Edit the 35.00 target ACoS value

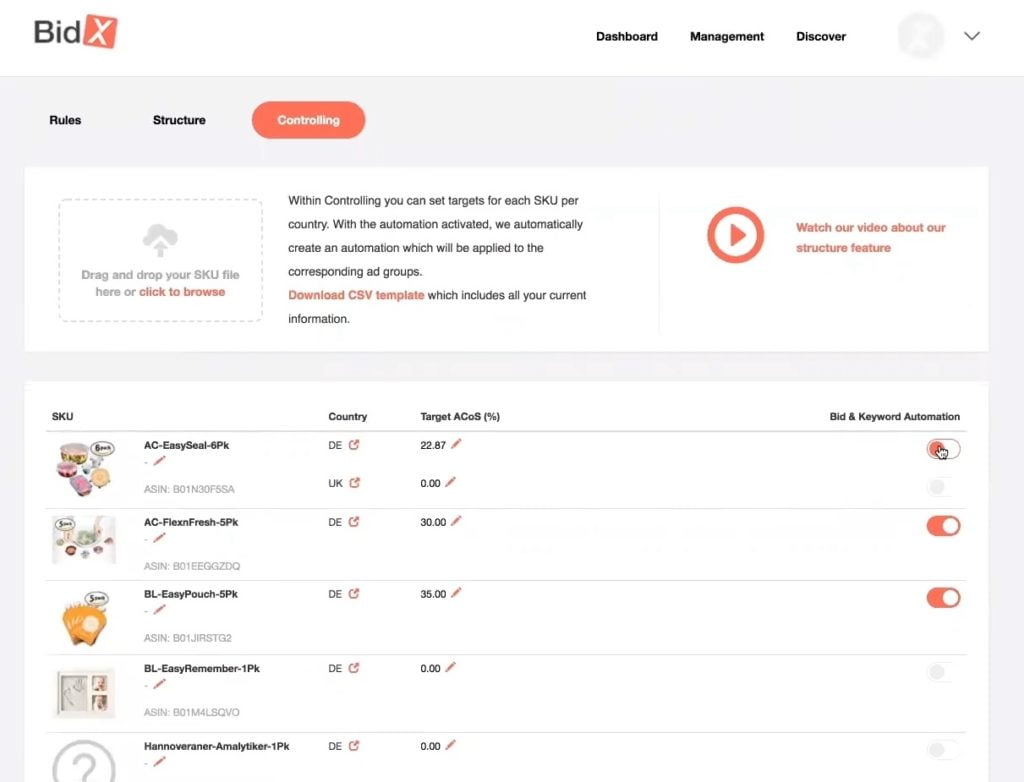[456, 593]
